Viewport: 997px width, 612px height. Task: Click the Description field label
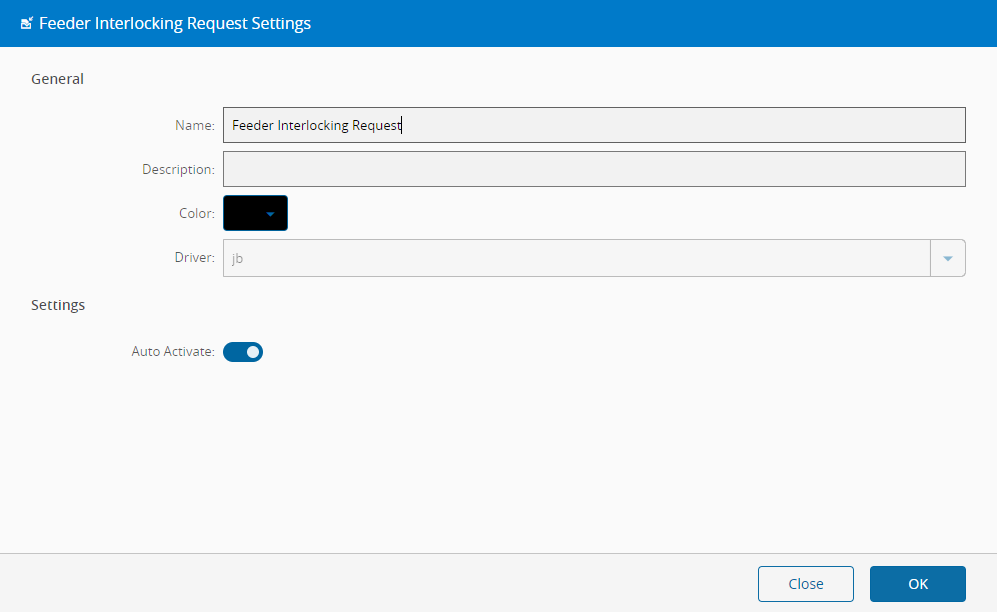[x=178, y=170]
